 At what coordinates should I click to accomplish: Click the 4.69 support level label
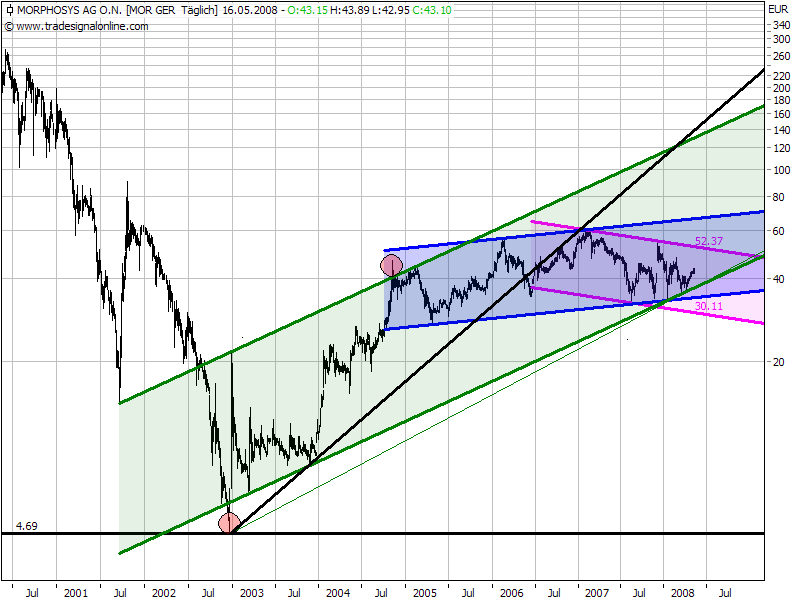click(27, 526)
